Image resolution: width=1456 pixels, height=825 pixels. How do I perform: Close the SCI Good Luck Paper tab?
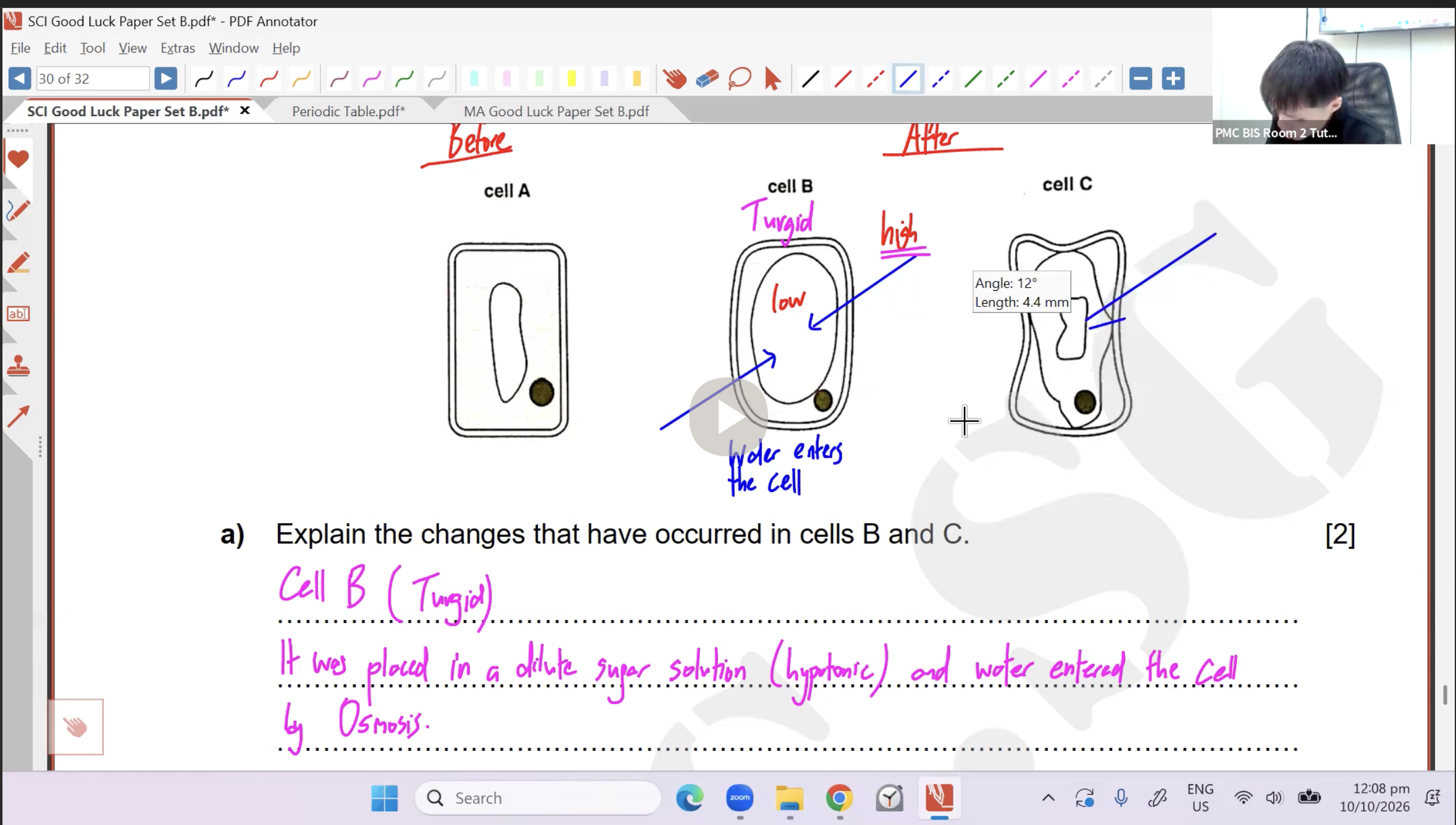[245, 111]
